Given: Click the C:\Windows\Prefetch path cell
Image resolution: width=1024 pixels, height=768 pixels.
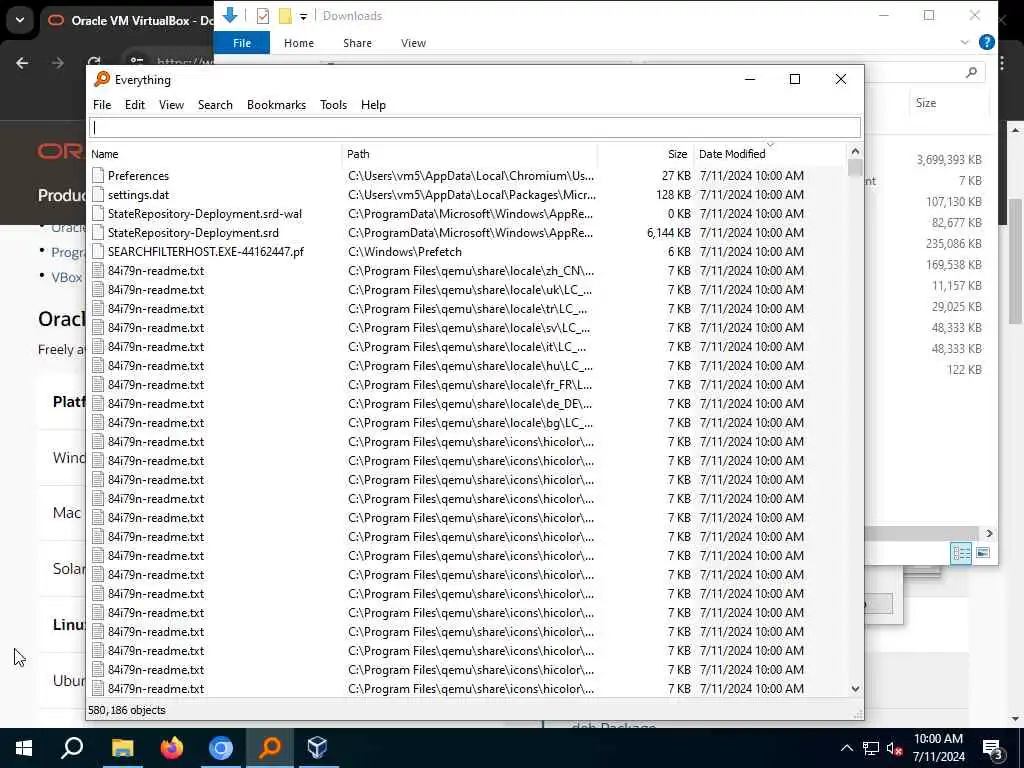Looking at the screenshot, I should [405, 251].
